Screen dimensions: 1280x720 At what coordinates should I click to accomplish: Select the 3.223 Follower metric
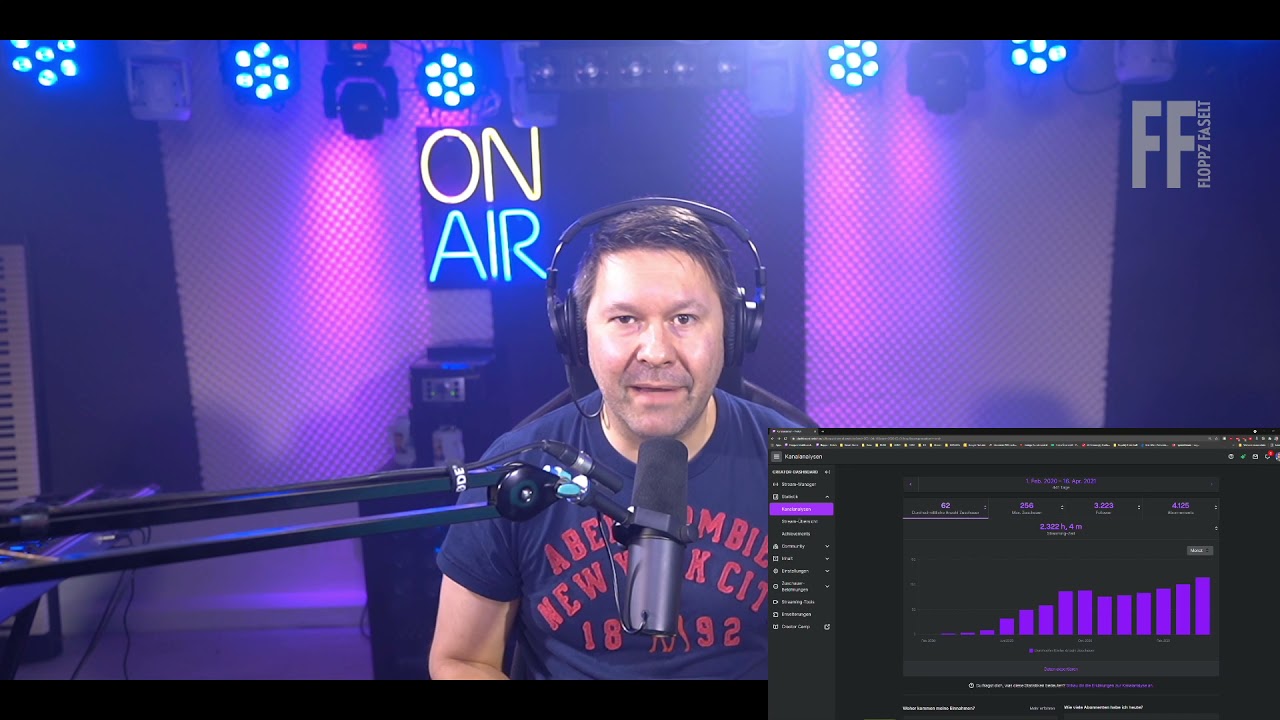1103,508
